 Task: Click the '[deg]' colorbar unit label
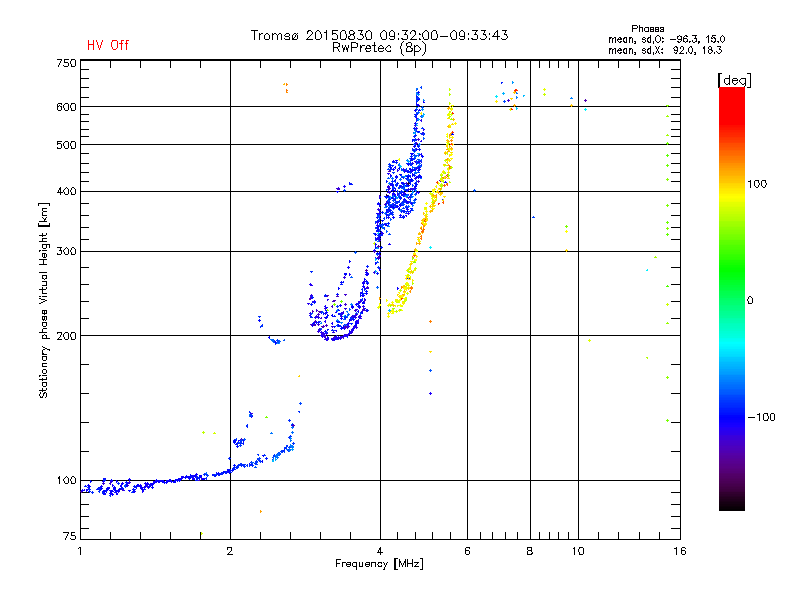click(734, 80)
